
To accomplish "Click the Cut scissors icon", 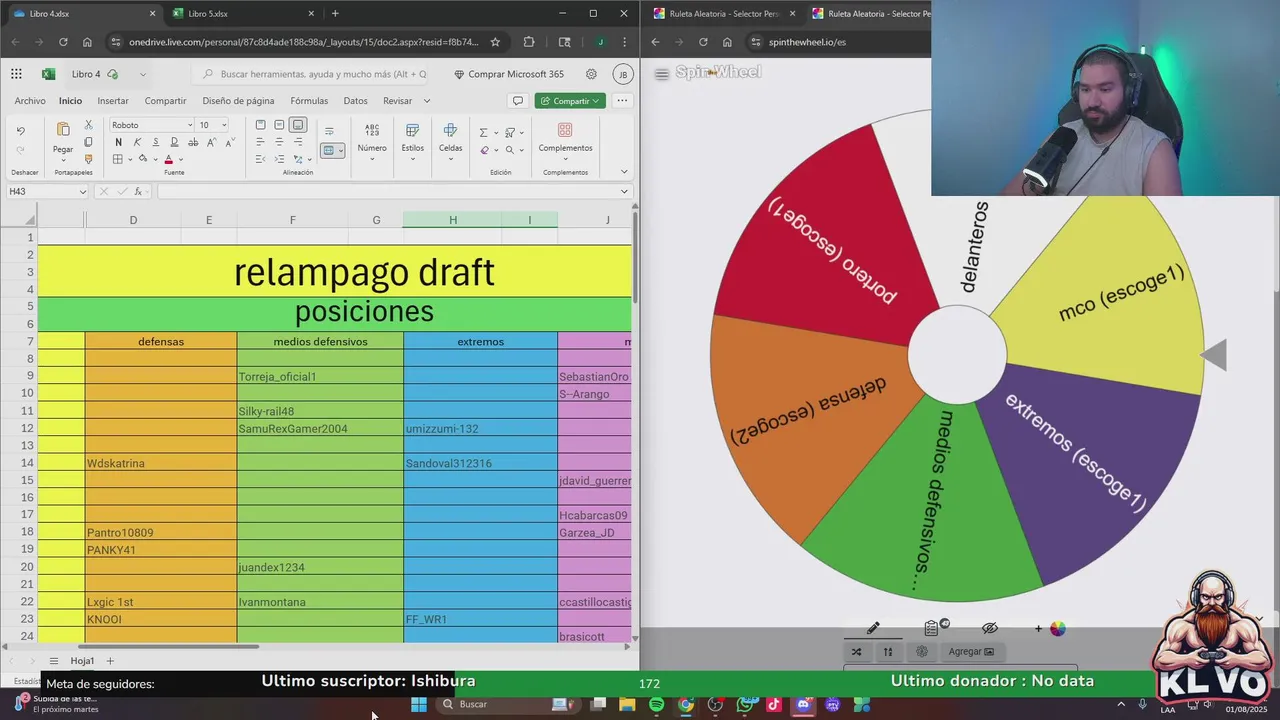I will [88, 125].
